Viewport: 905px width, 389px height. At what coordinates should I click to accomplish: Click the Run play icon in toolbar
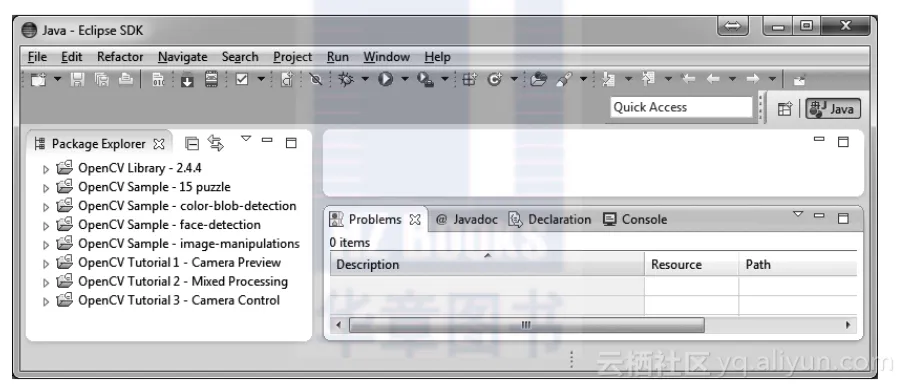[385, 80]
